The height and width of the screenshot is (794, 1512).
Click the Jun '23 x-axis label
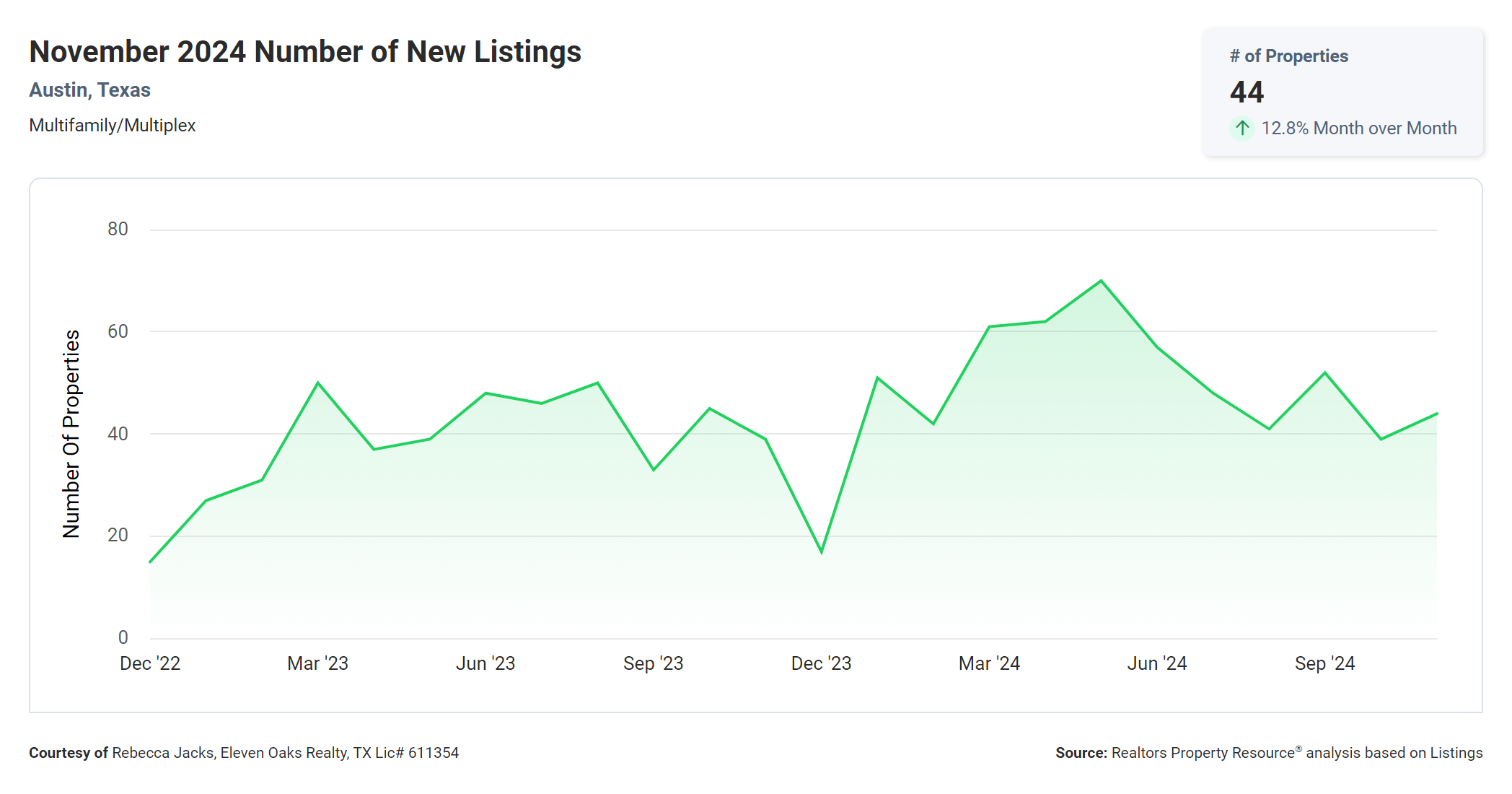485,663
